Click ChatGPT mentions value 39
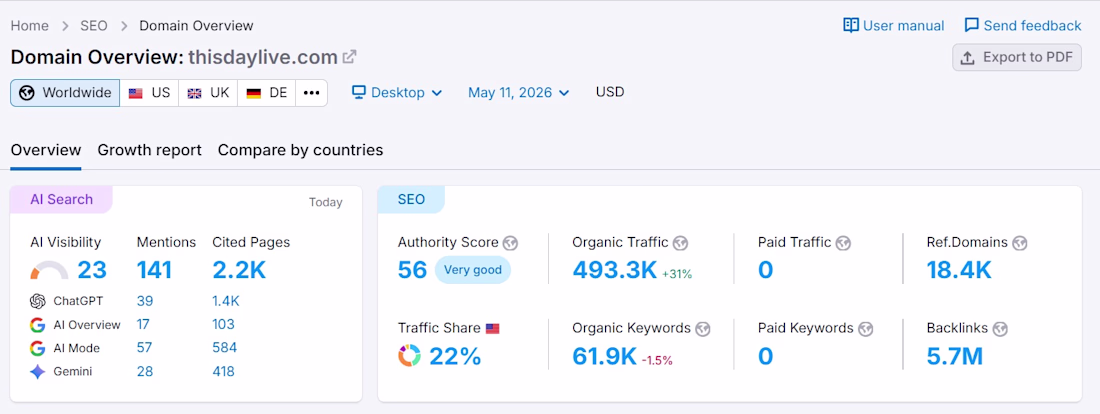Image resolution: width=1100 pixels, height=414 pixels. tap(145, 301)
